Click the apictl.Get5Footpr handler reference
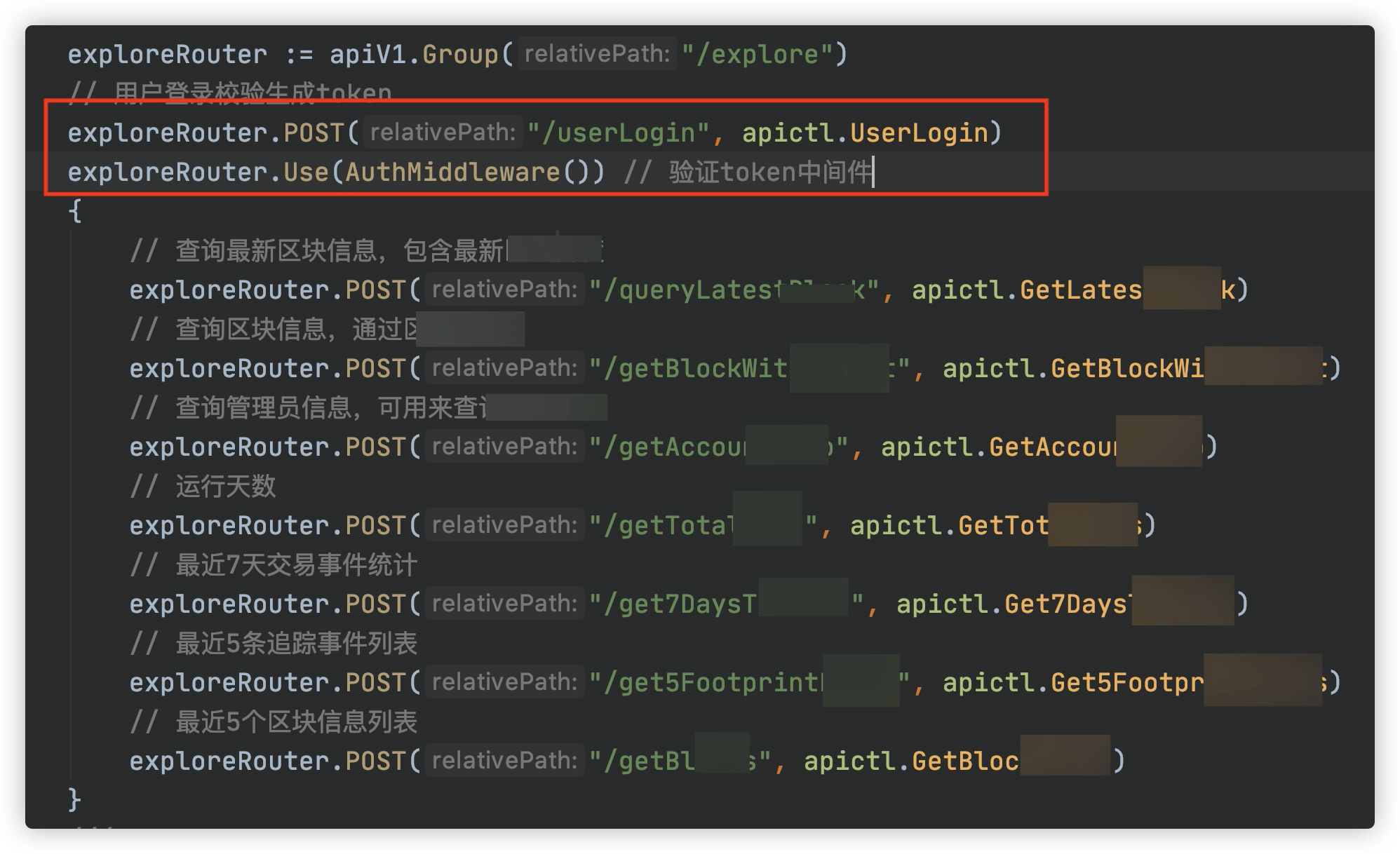The image size is (1400, 854). pyautogui.click(x=1072, y=683)
